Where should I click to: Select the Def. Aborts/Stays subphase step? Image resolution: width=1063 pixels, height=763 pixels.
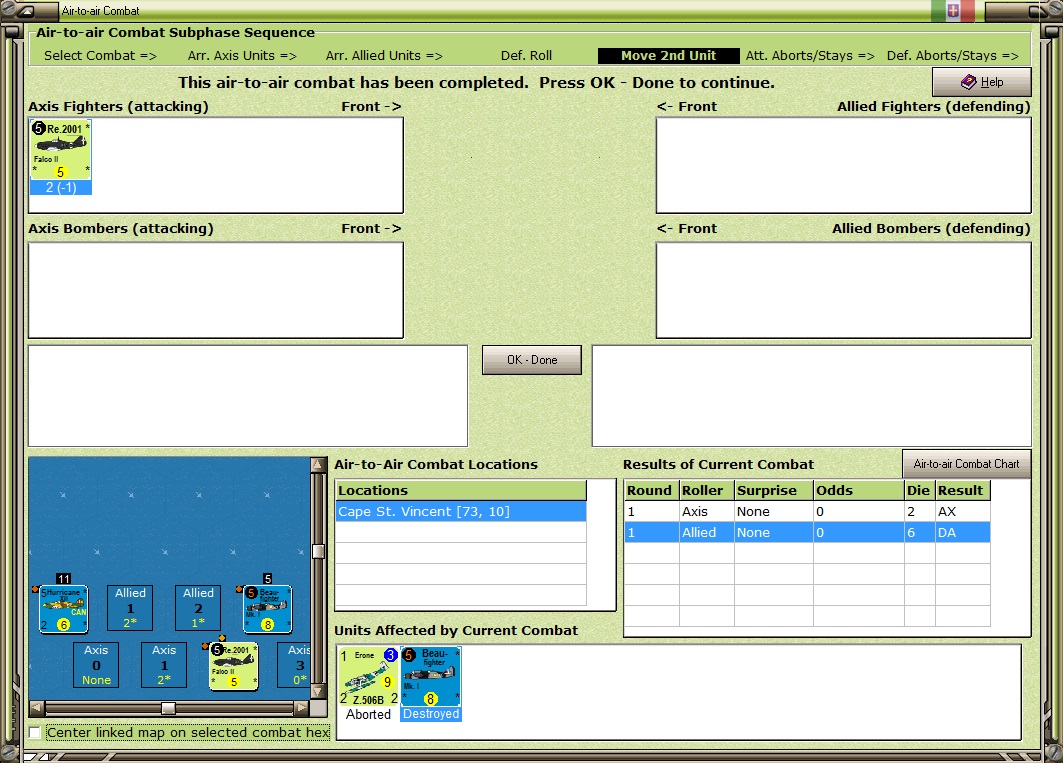click(x=952, y=56)
